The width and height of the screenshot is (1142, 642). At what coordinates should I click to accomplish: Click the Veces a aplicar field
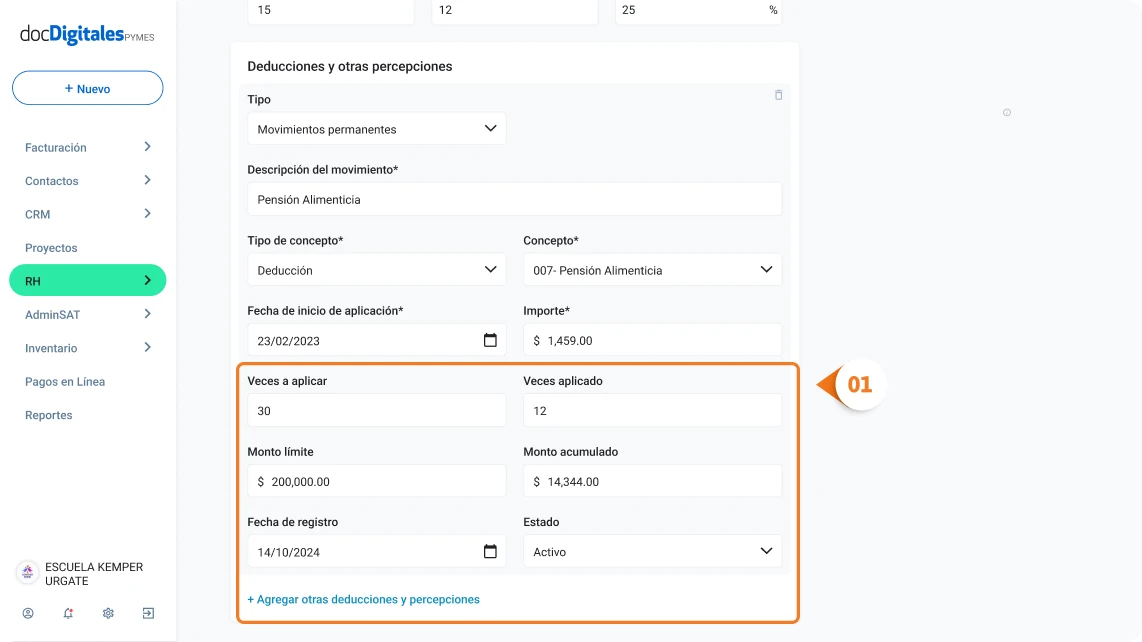(377, 411)
